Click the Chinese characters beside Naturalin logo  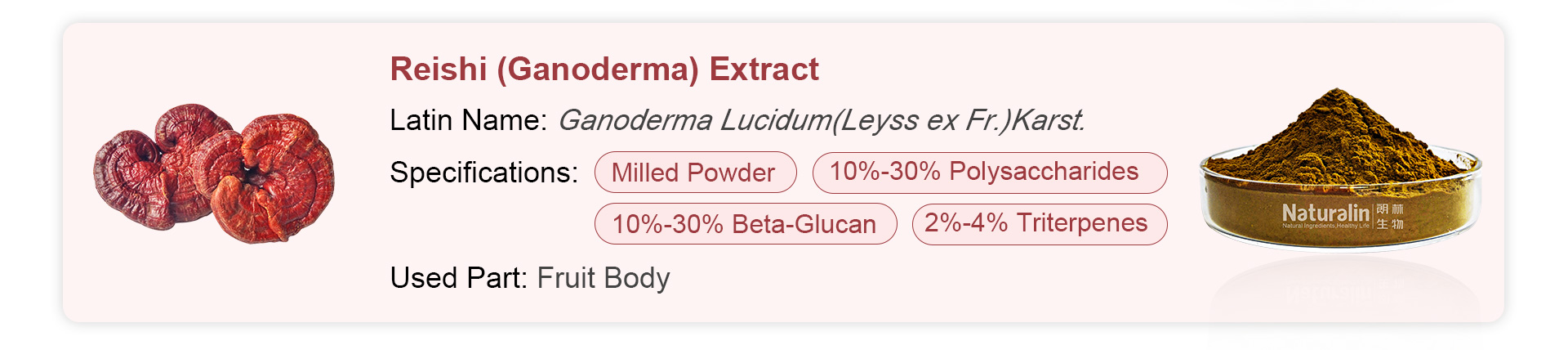click(x=1390, y=217)
